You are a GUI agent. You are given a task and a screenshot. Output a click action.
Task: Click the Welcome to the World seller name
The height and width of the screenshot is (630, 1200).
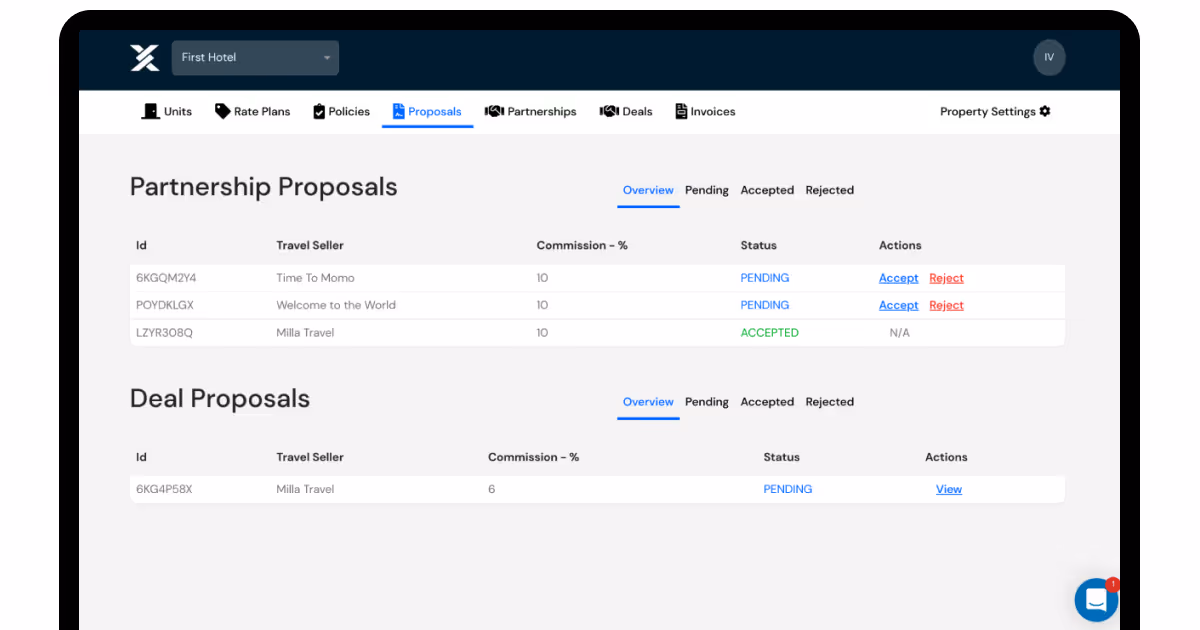pyautogui.click(x=336, y=305)
